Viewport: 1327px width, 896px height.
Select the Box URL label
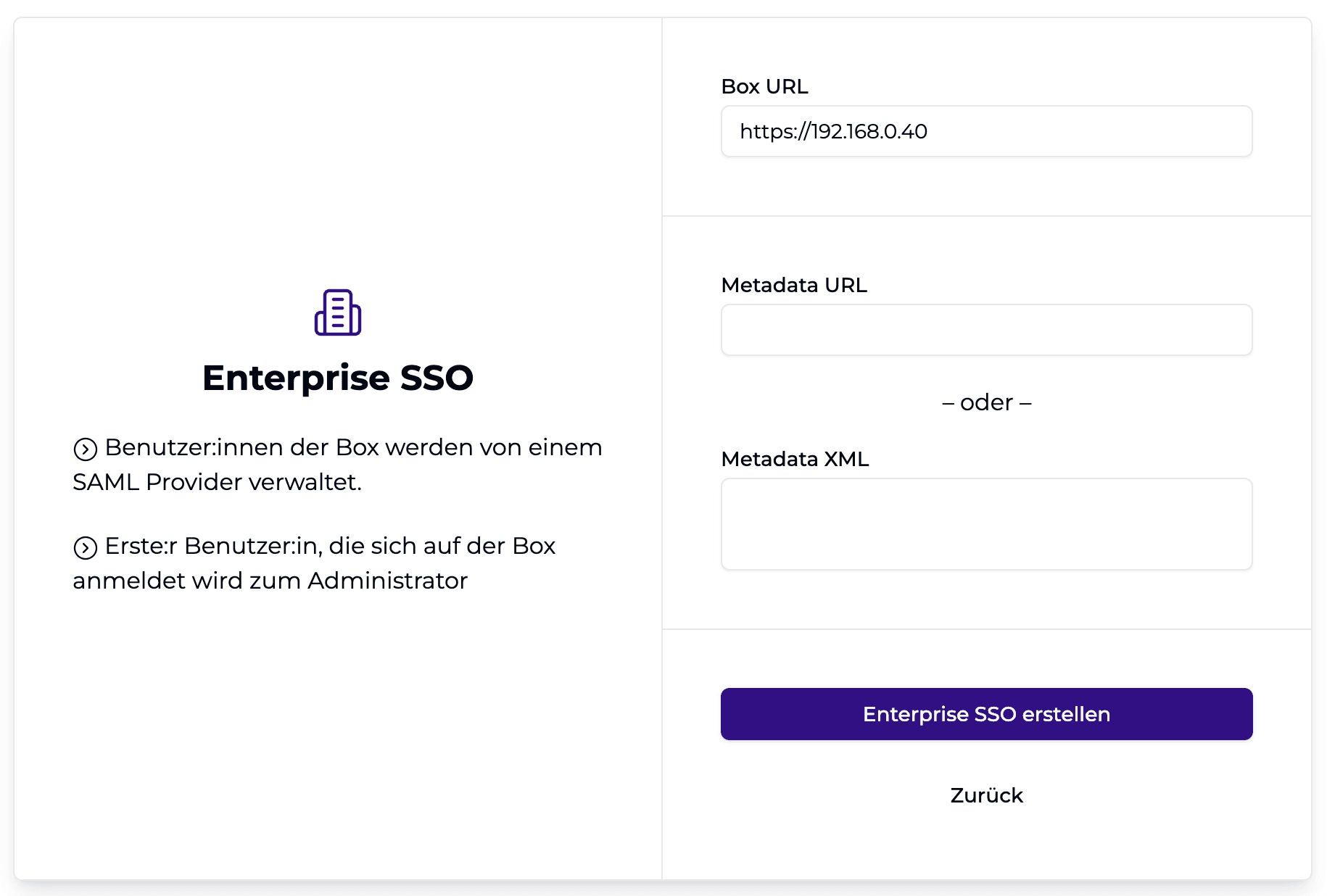tap(764, 86)
